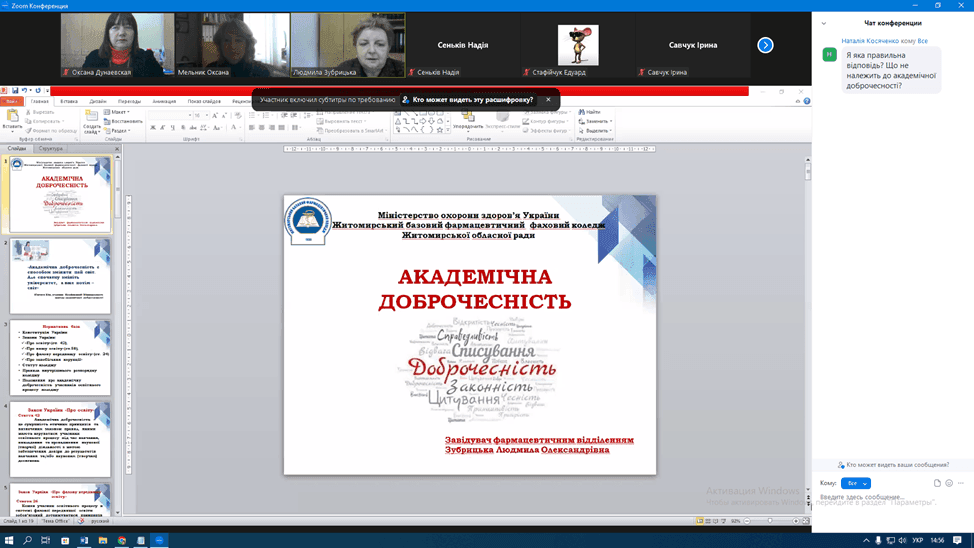
Task: Select the star shape in shapes gallery
Action: coord(440,130)
